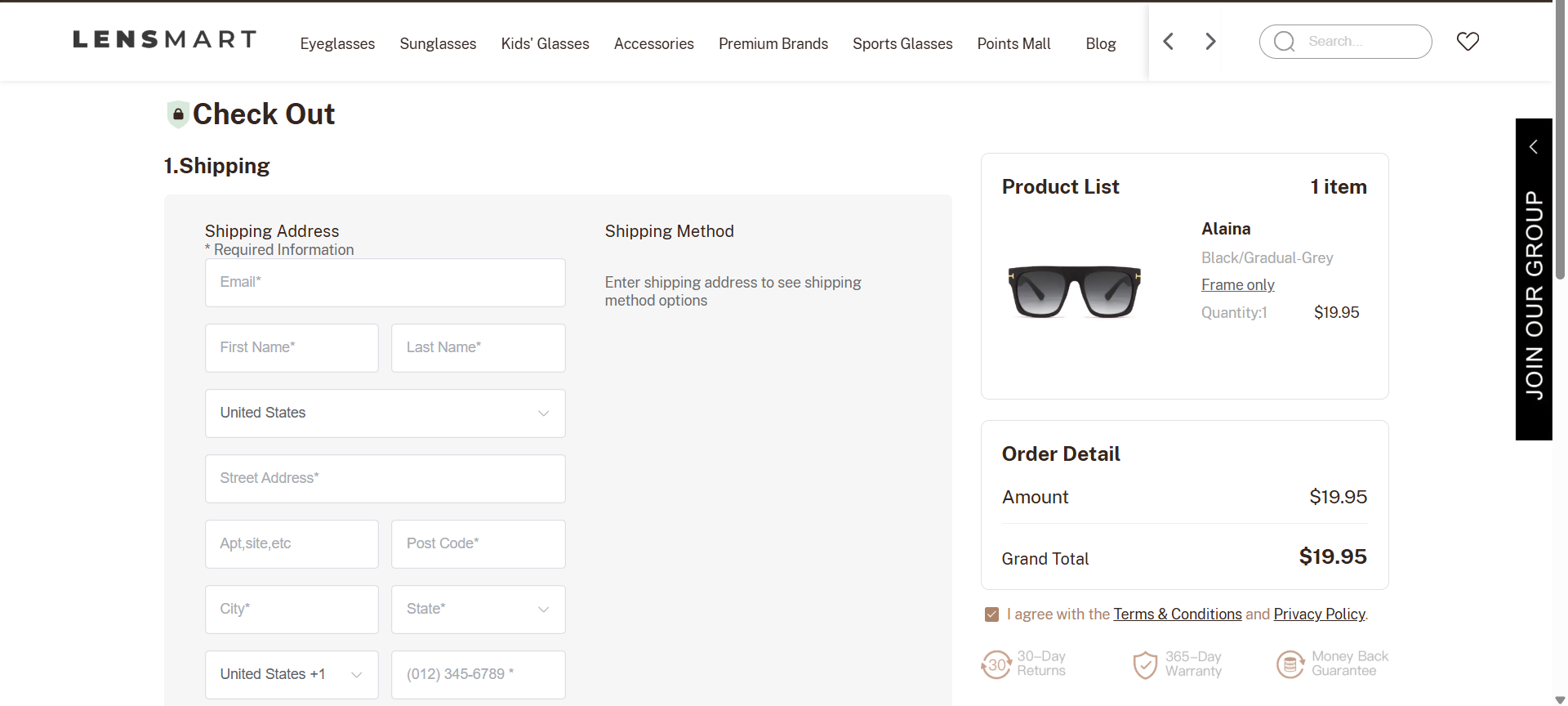1568x706 pixels.
Task: Click the 30-Day Returns icon
Action: coord(996,664)
